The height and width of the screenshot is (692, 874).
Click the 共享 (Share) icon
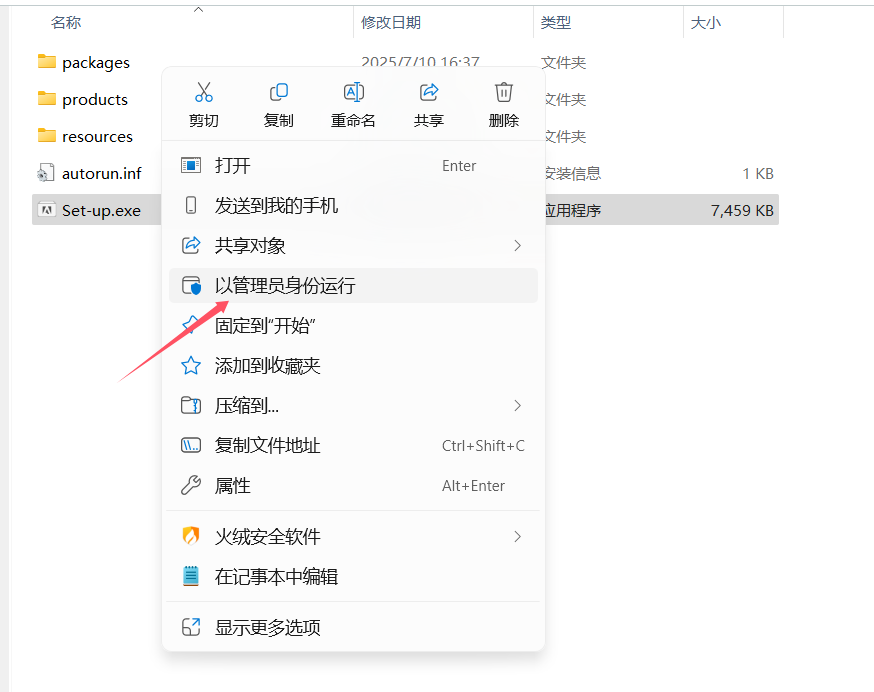[428, 91]
